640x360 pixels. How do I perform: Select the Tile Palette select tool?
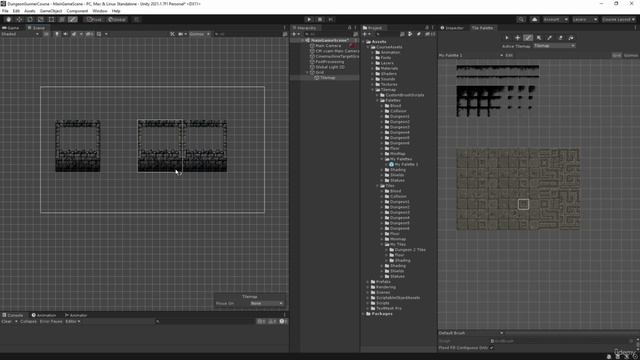point(507,38)
